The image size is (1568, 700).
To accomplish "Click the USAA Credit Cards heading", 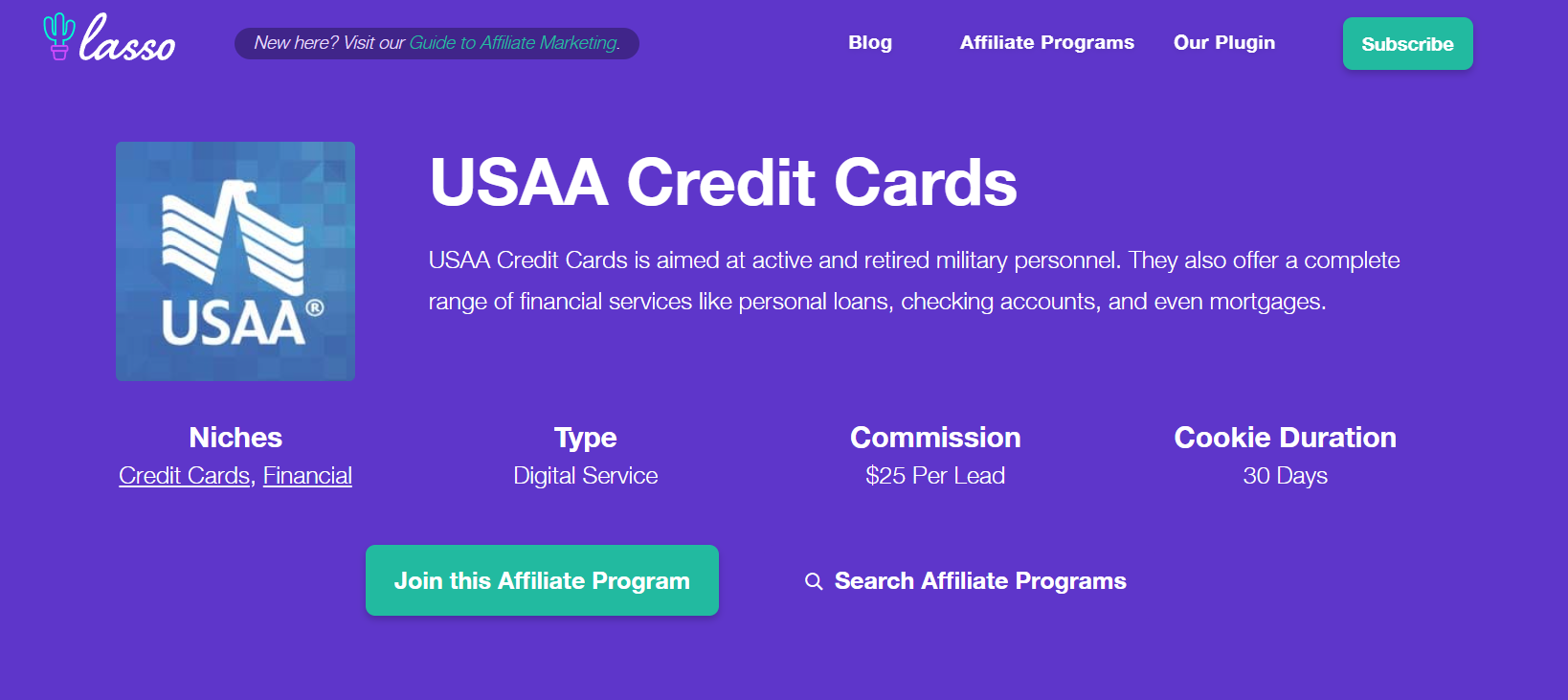I will pyautogui.click(x=723, y=182).
